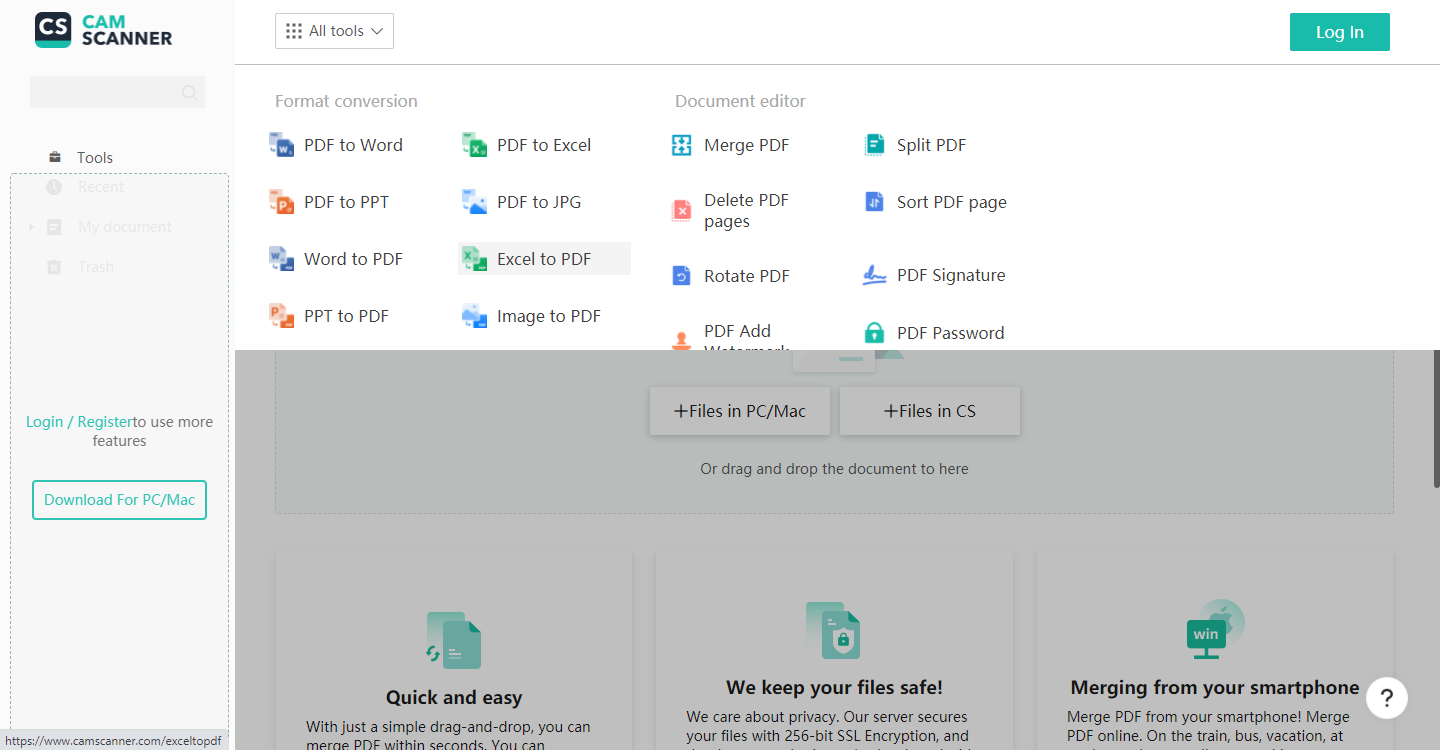Click the search magnifier icon
The width and height of the screenshot is (1440, 750).
pyautogui.click(x=189, y=92)
